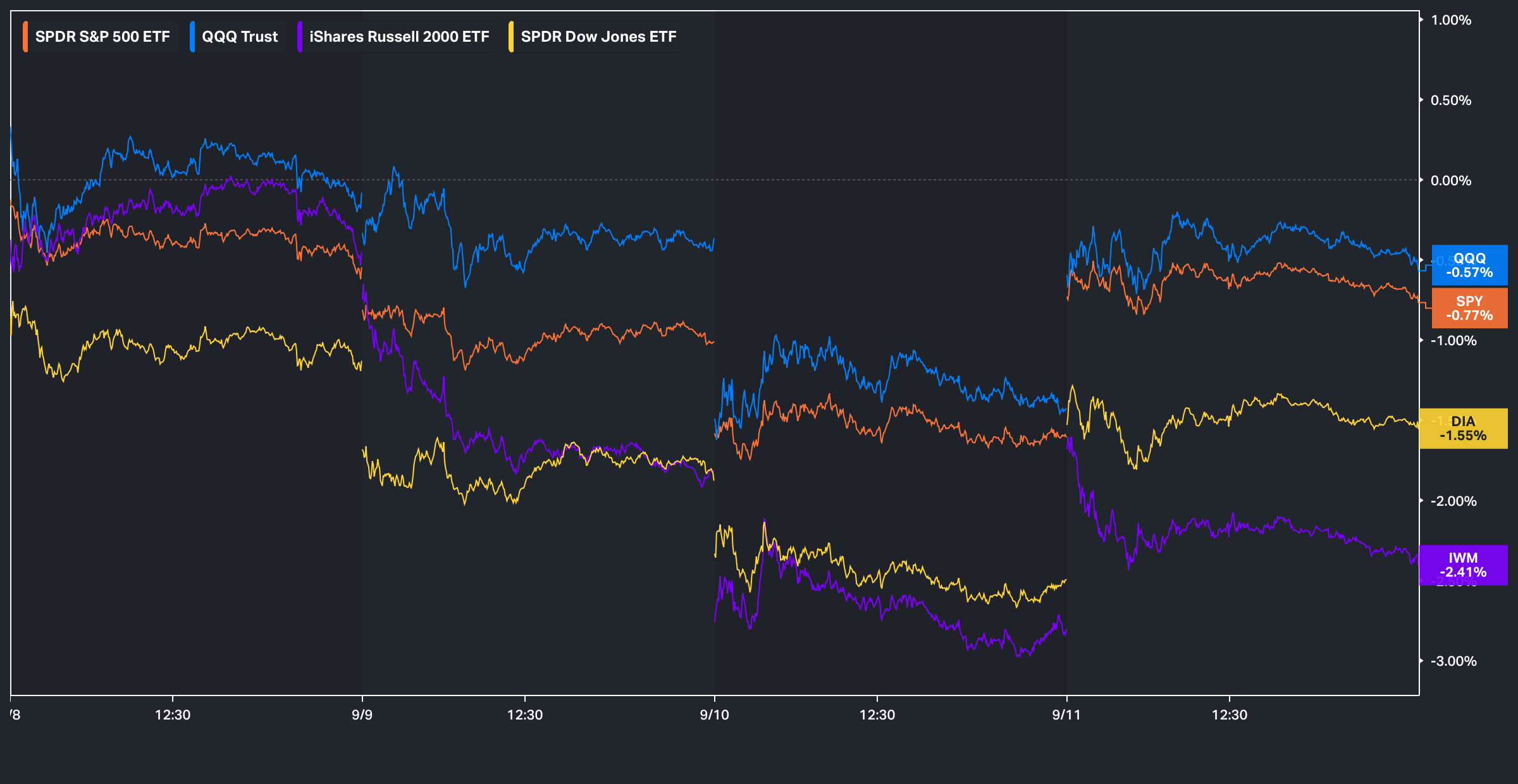Click the 9/10 date marker on time axis
1518x784 pixels.
click(x=714, y=715)
